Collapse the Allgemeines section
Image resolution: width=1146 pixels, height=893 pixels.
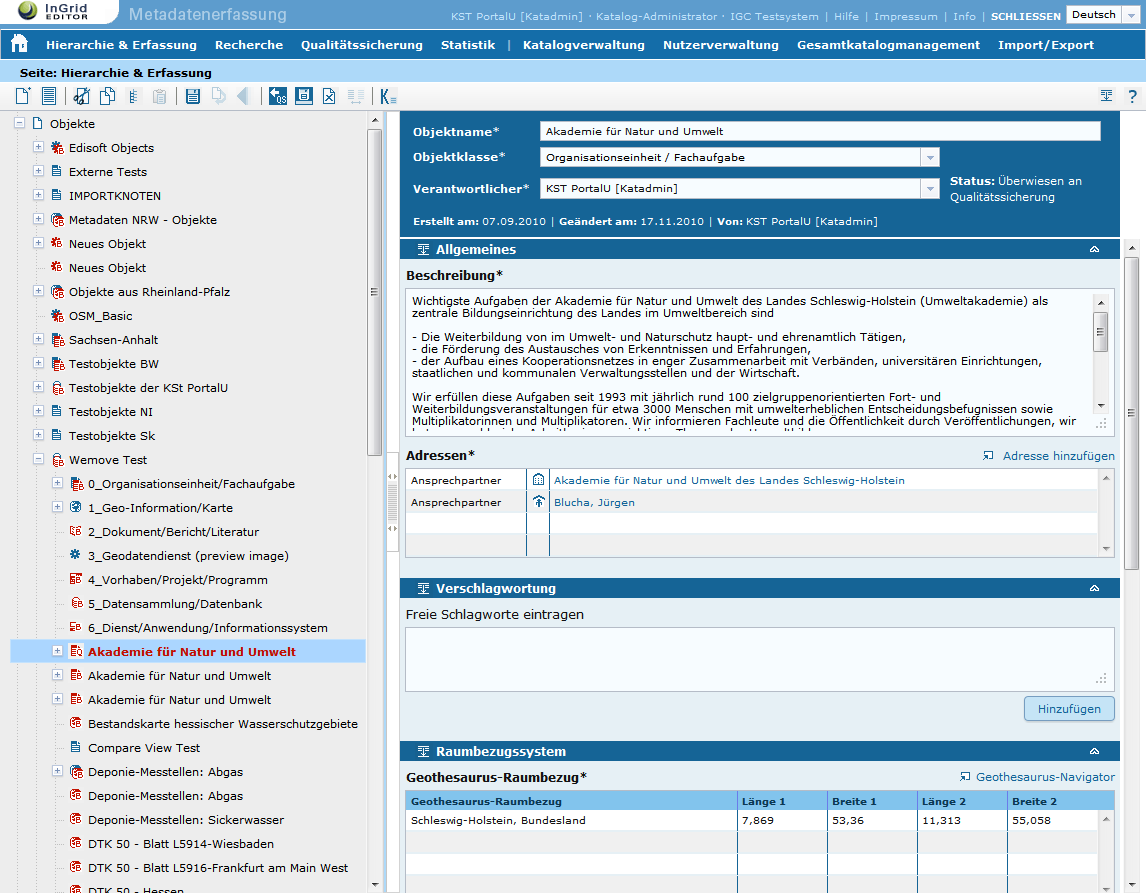pos(1094,249)
